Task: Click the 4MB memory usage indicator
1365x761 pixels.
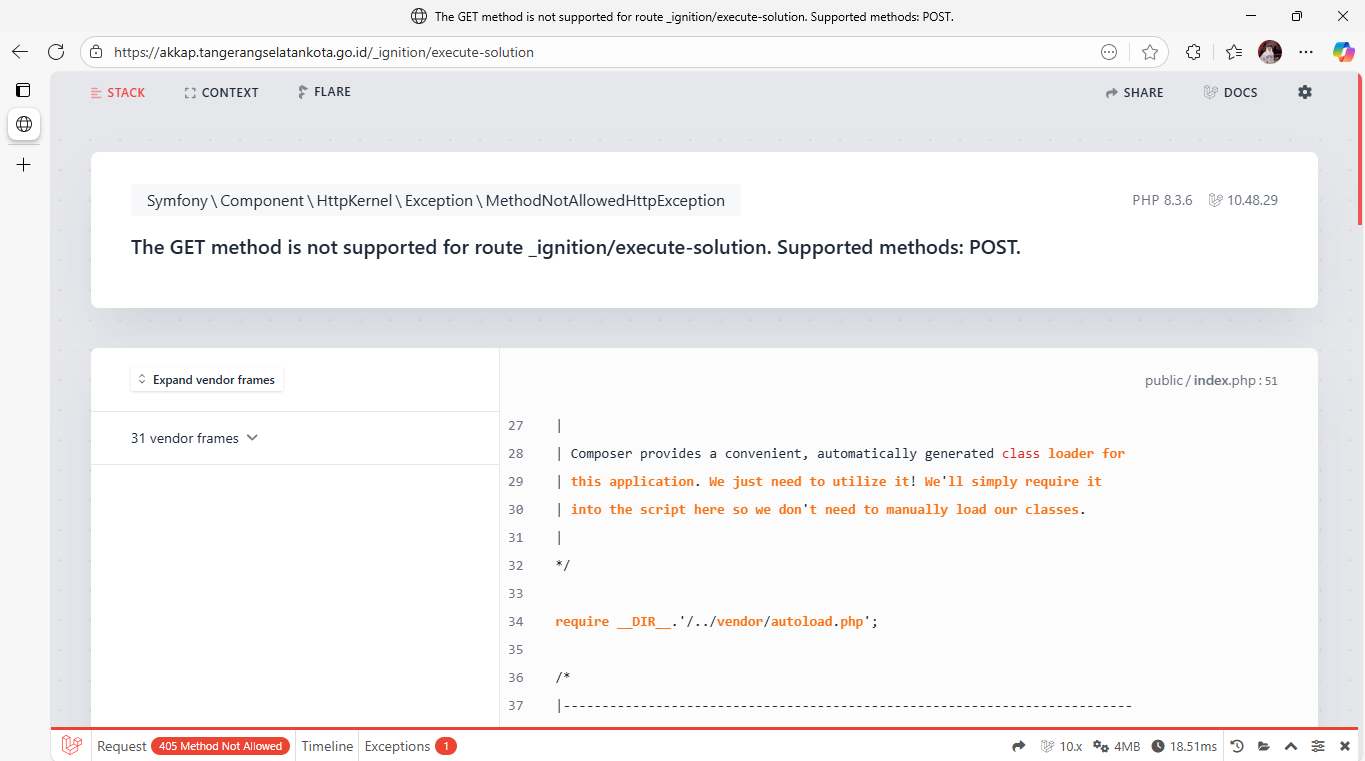Action: coord(1116,746)
